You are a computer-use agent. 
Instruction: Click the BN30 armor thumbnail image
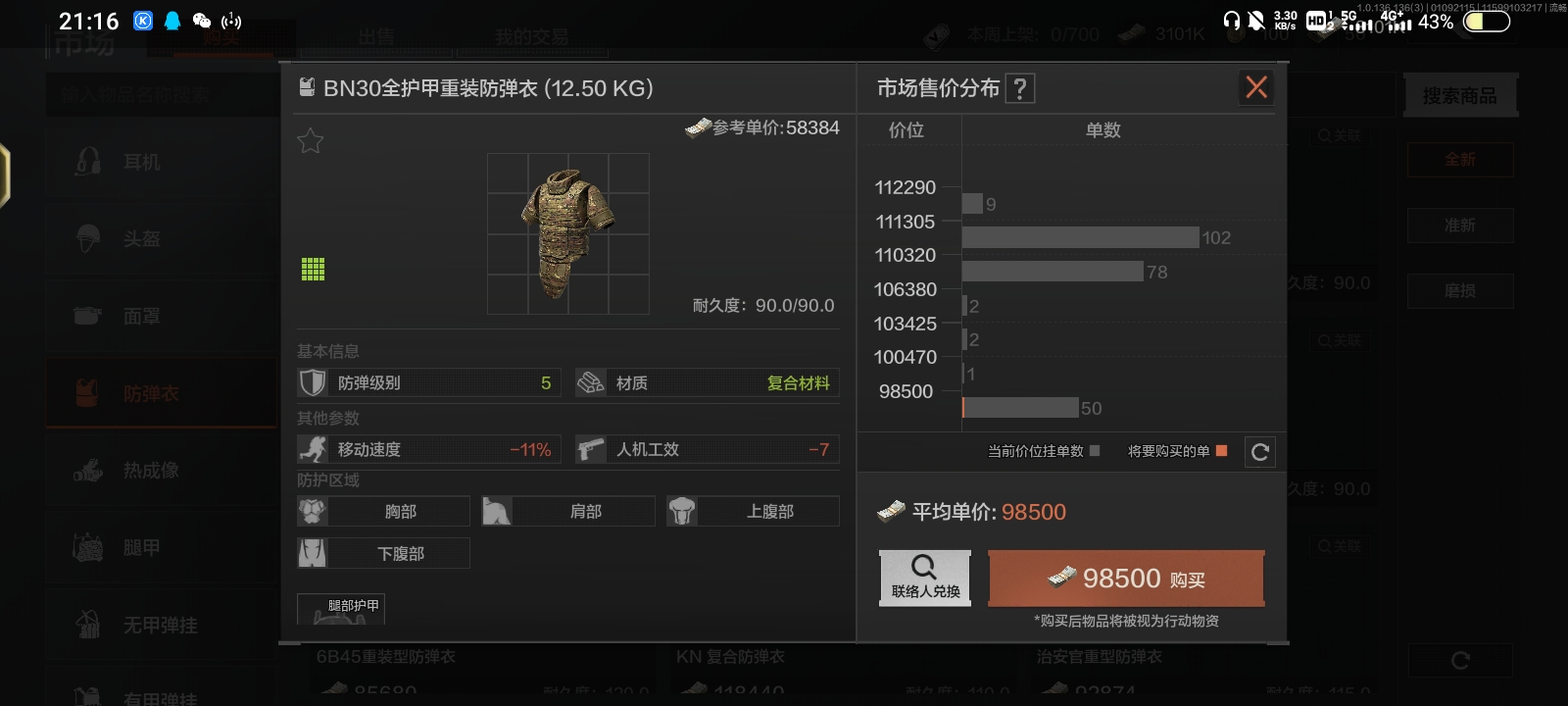[x=568, y=233]
